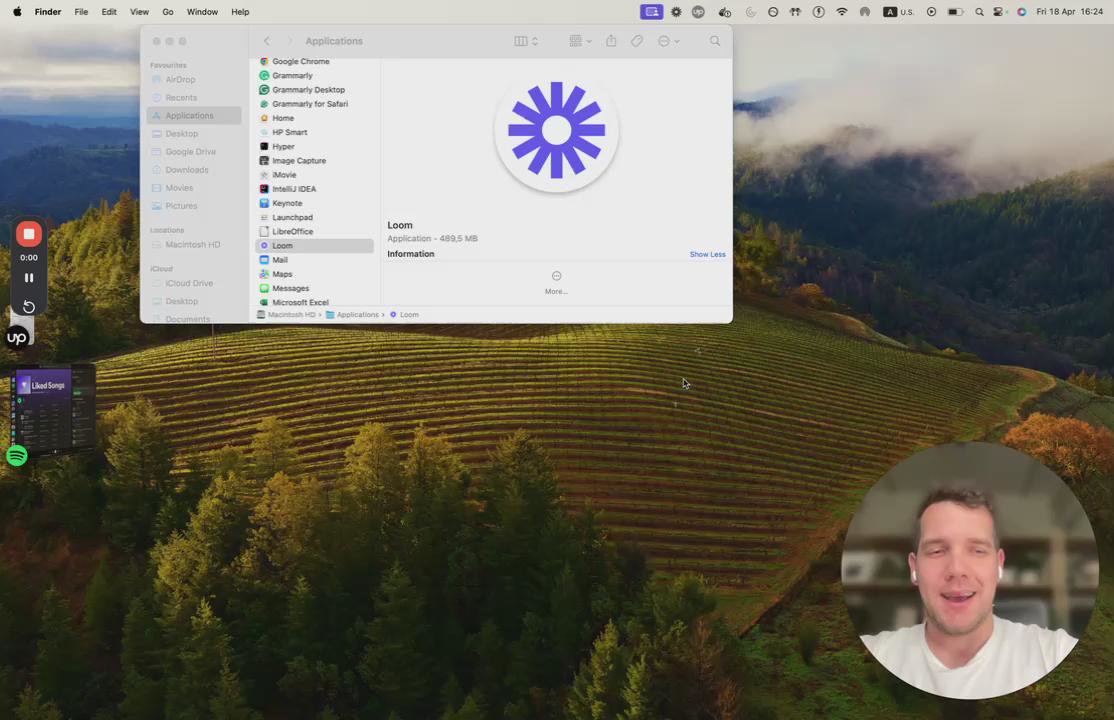Open Control Centre in menu bar
1114x720 pixels.
click(1000, 11)
